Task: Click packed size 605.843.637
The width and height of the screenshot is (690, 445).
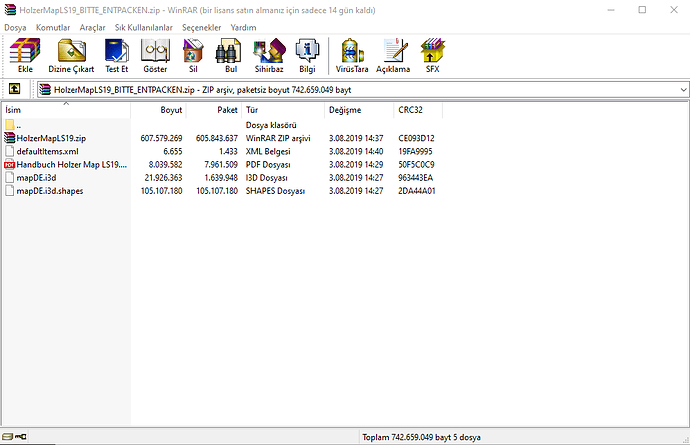Action: pyautogui.click(x=217, y=138)
